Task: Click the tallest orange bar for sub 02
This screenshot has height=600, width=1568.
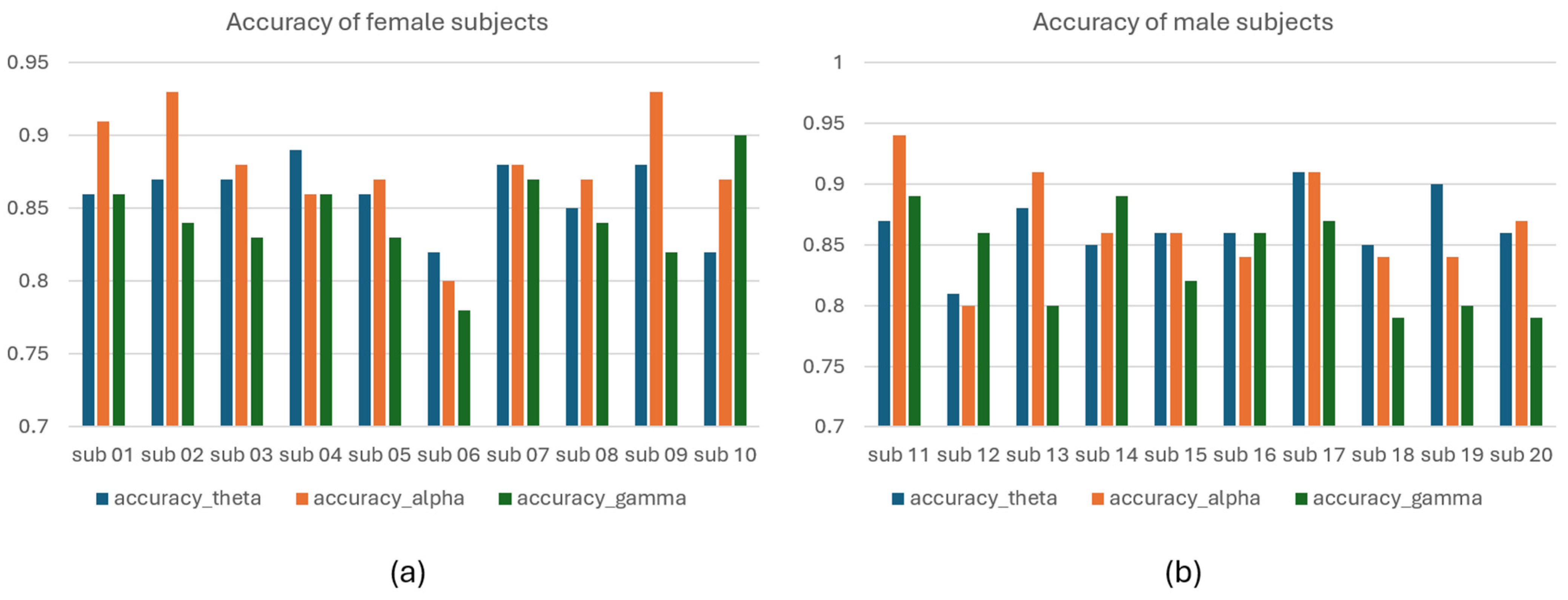Action: pyautogui.click(x=172, y=259)
